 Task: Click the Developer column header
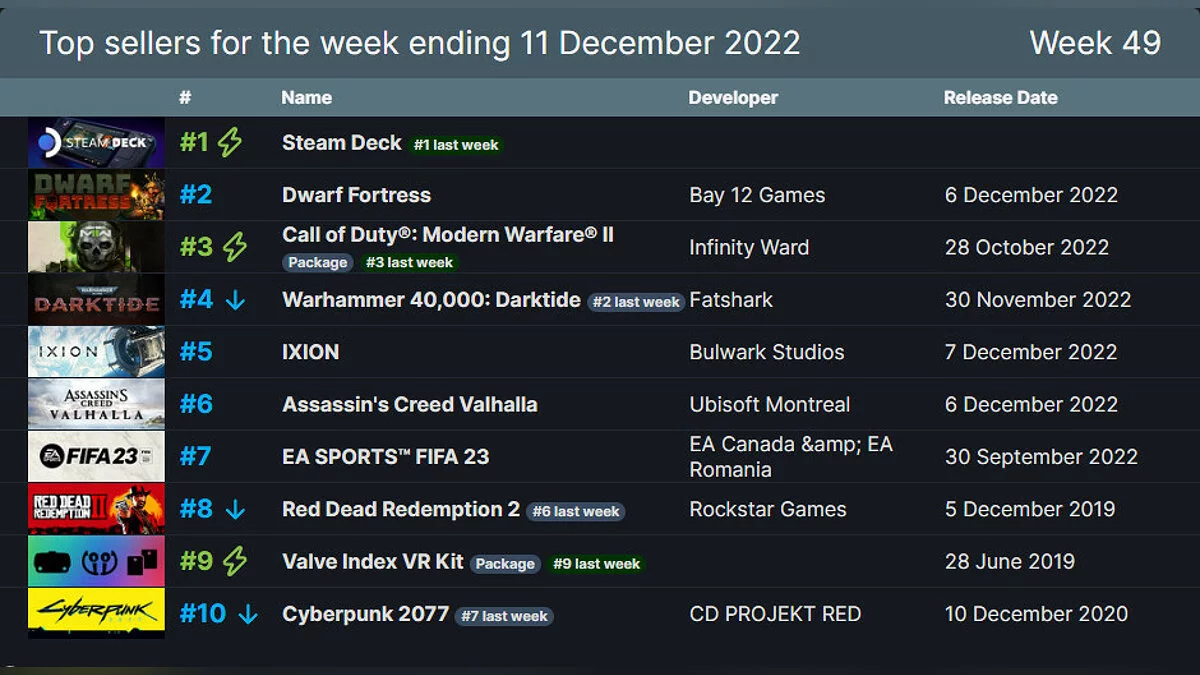click(733, 98)
